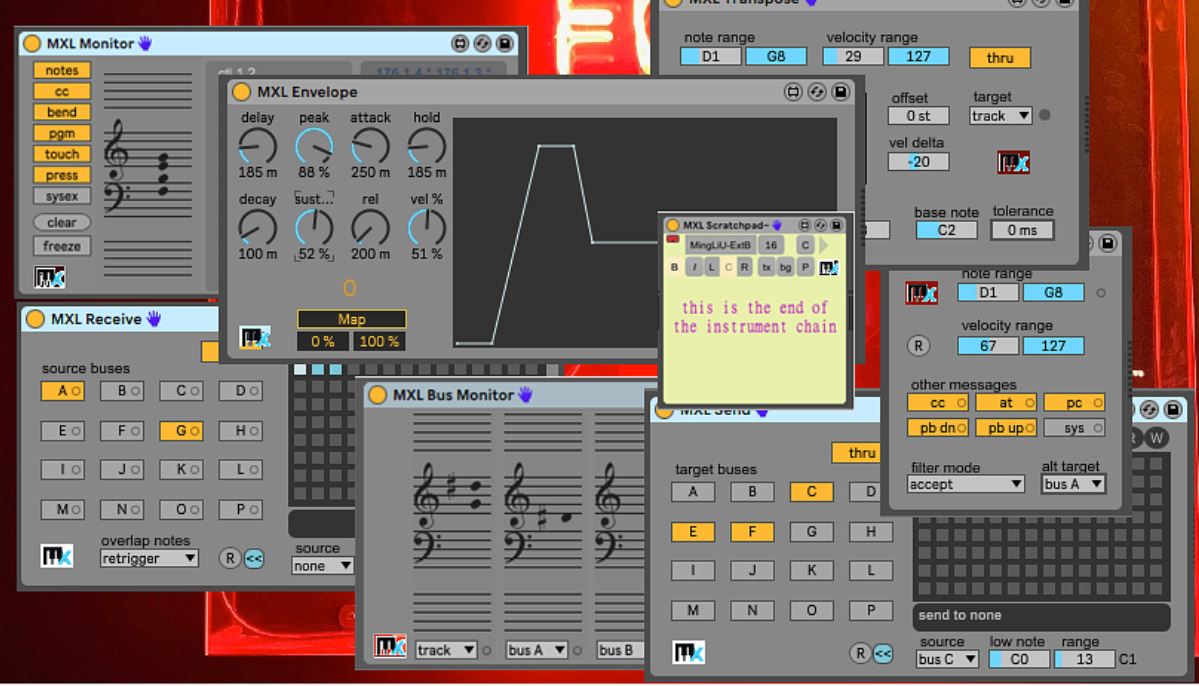
Task: Open the target track dropdown in Transpose
Action: point(1000,116)
